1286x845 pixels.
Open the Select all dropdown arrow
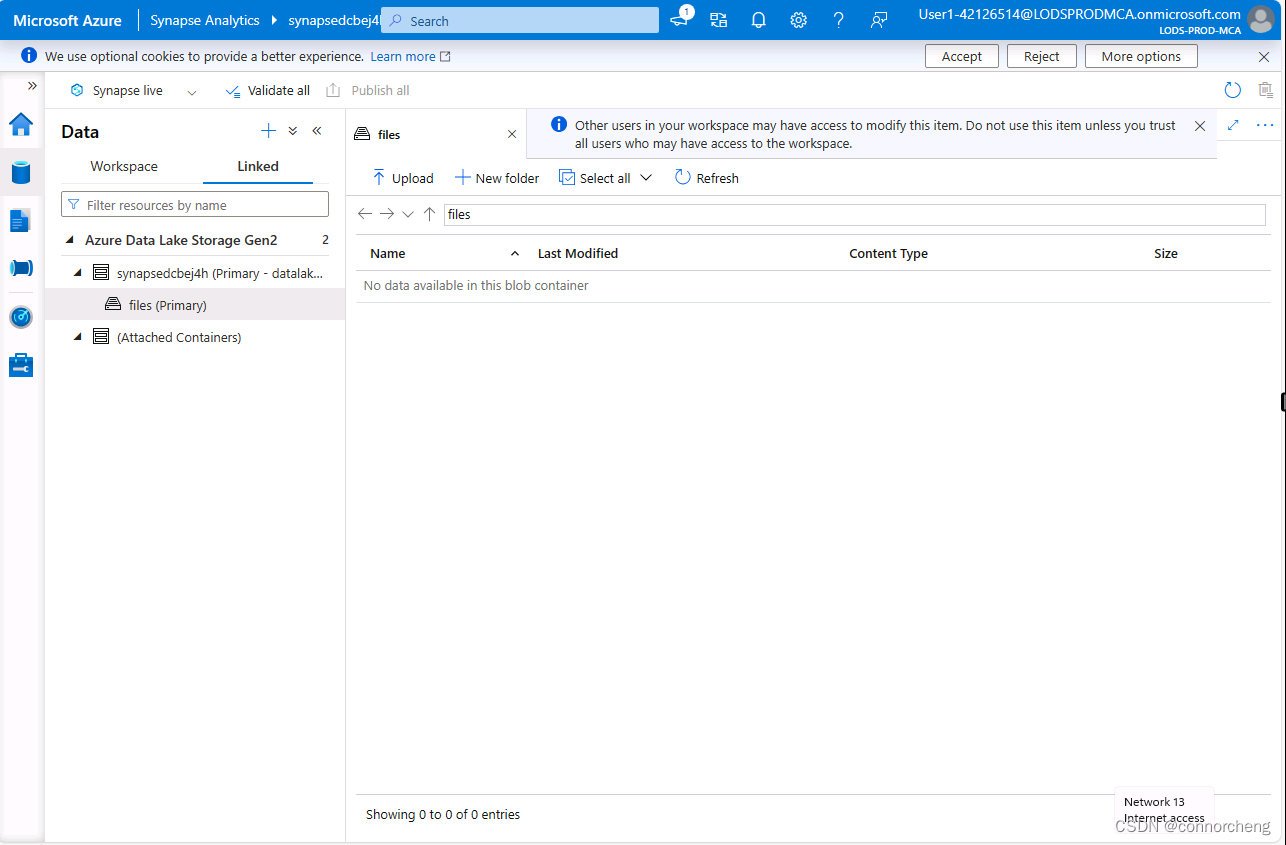[646, 178]
